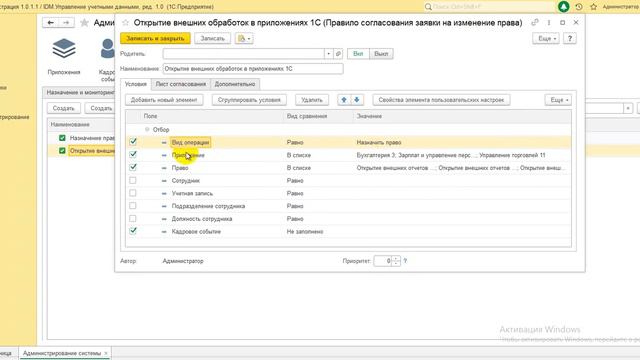
Task: Open Свойства элемента пользовательских настроек
Action: coord(441,100)
